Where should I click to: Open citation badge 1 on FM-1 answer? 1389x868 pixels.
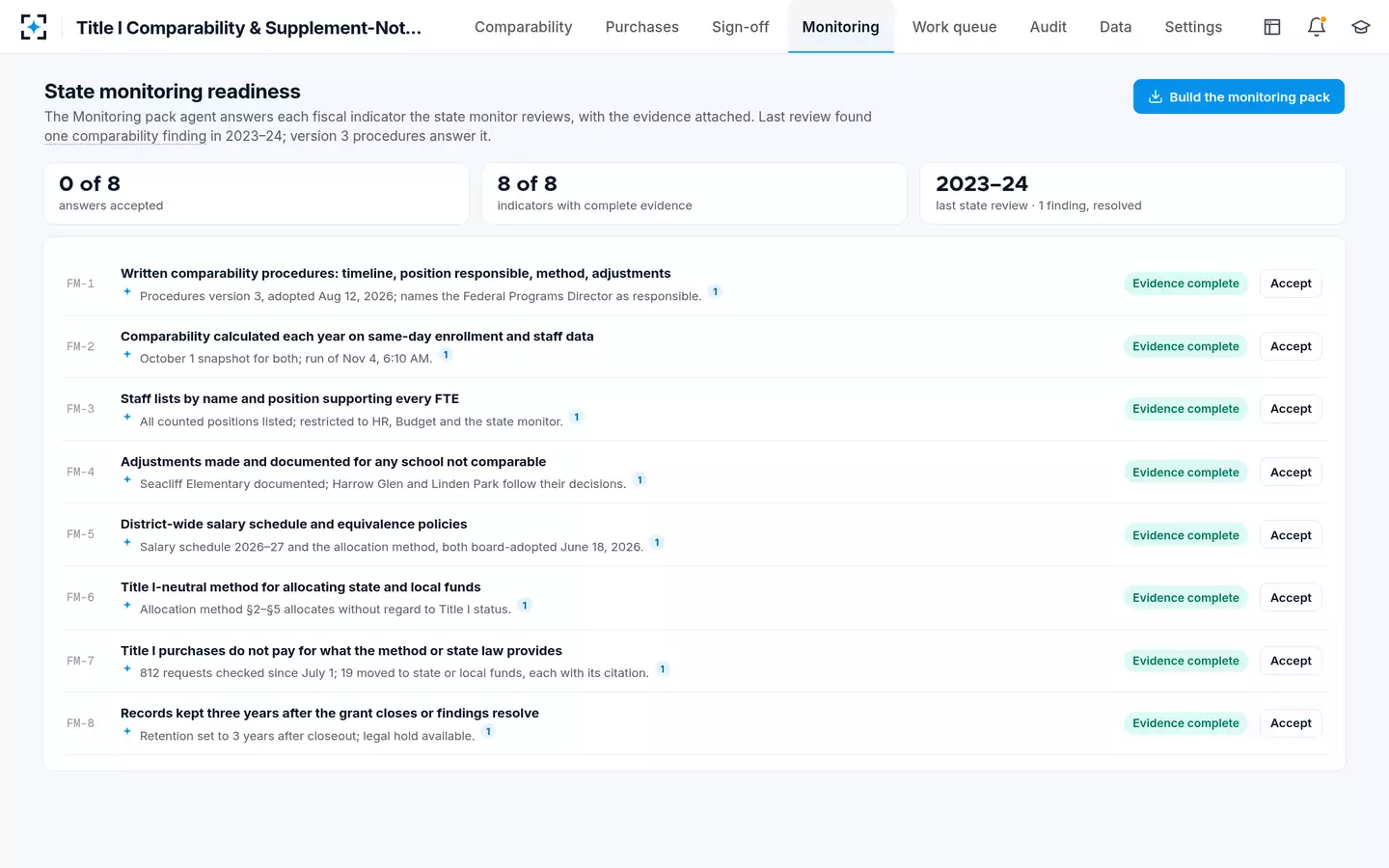click(x=715, y=291)
